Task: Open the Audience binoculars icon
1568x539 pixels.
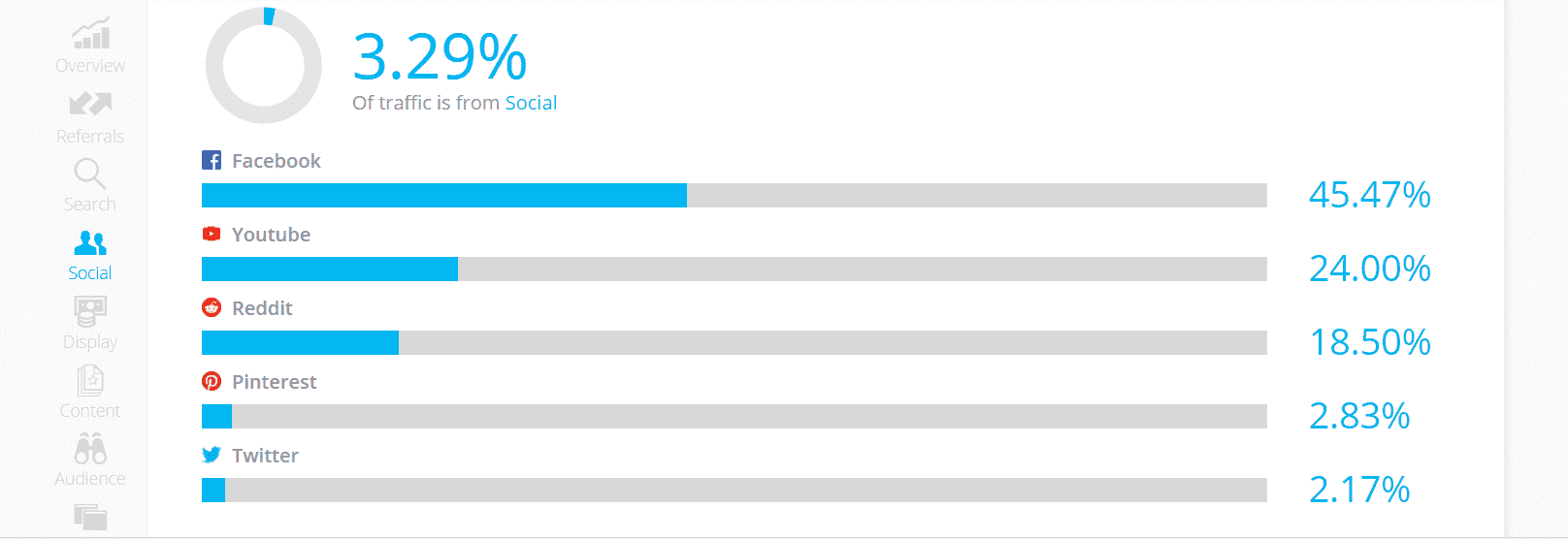Action: point(90,449)
